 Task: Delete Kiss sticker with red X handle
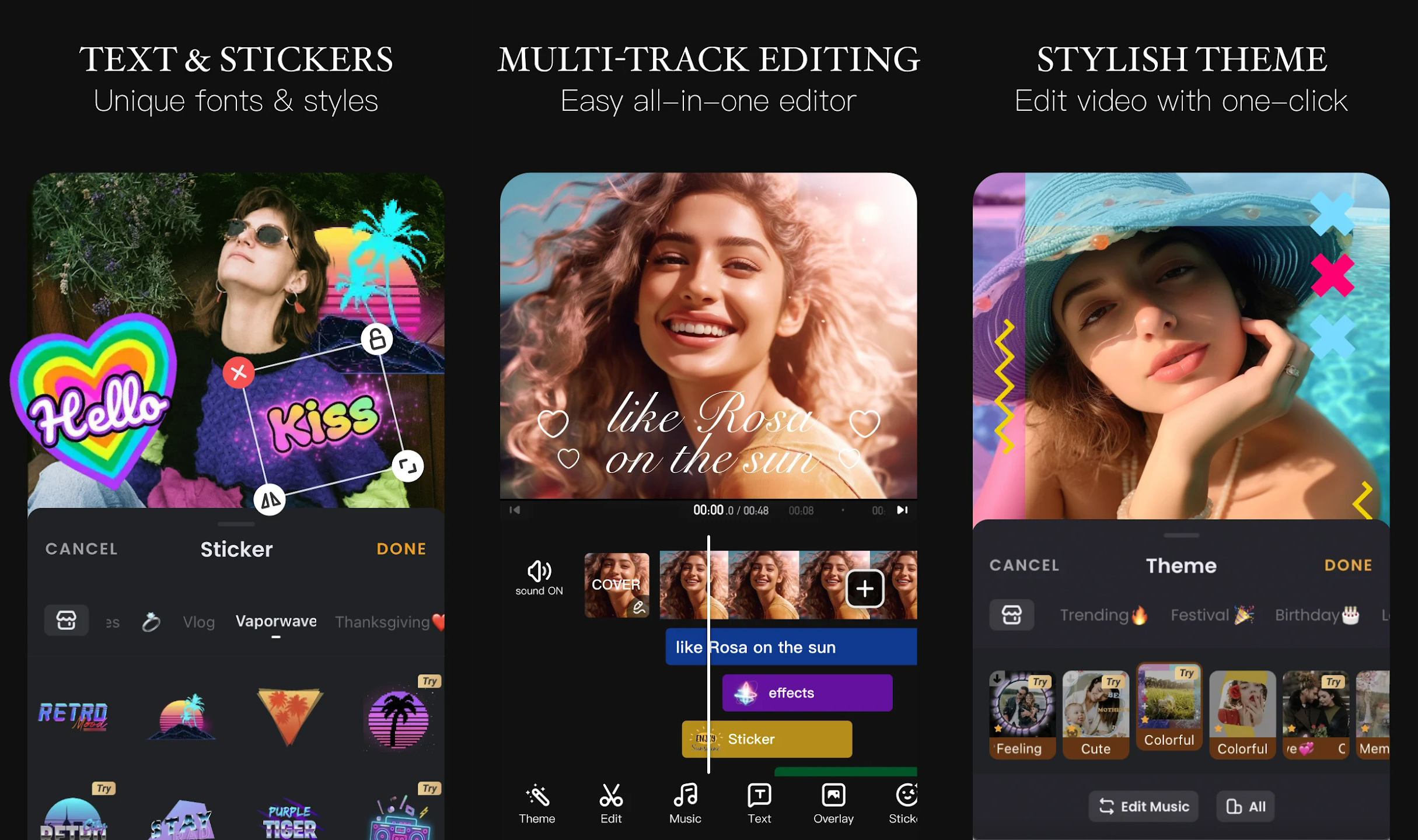point(238,372)
